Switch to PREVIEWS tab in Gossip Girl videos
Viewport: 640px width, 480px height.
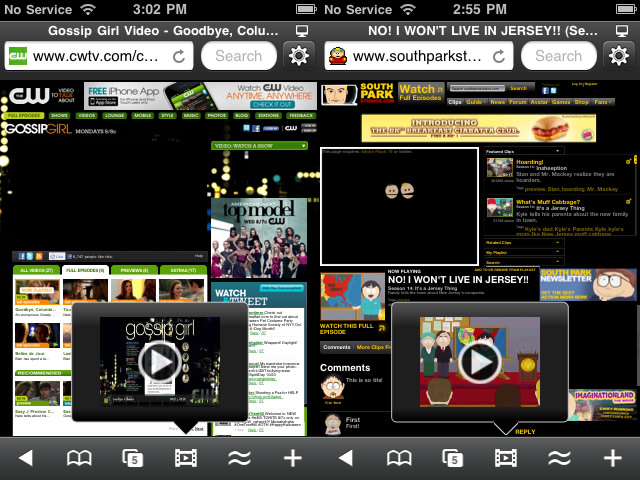coord(134,270)
